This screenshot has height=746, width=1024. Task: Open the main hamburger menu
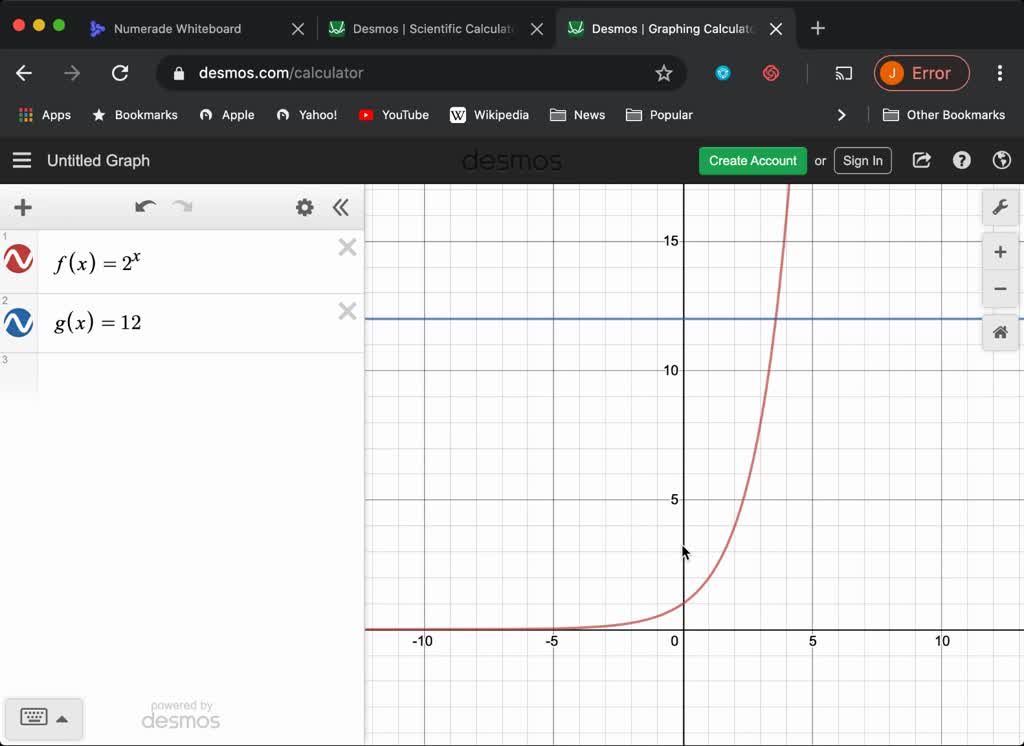(21, 160)
